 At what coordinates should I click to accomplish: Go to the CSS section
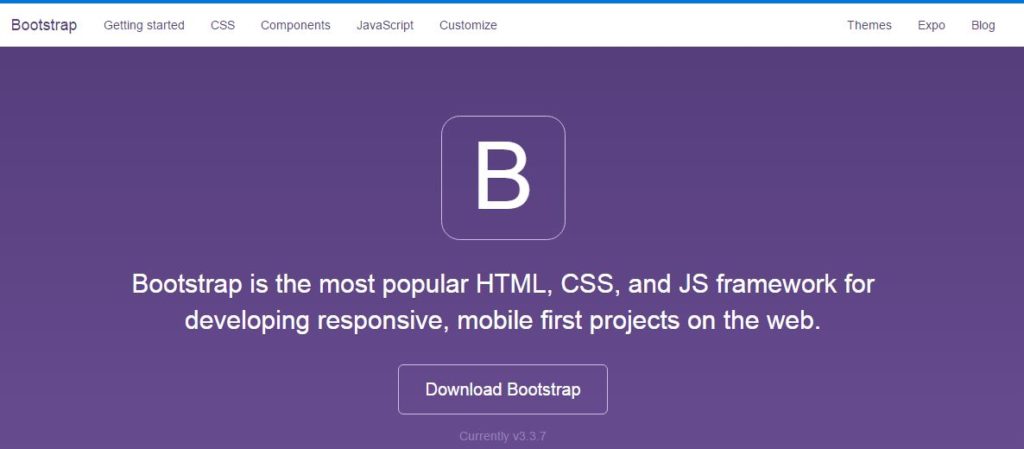click(223, 25)
